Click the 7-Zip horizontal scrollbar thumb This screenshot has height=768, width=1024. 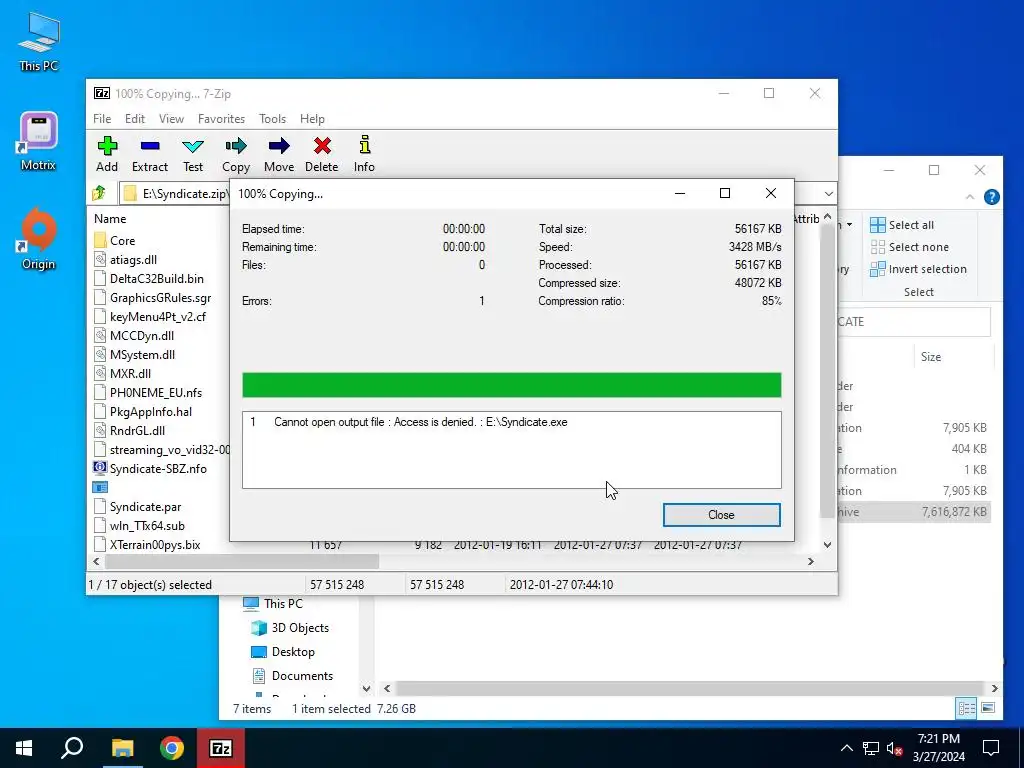pyautogui.click(x=242, y=561)
